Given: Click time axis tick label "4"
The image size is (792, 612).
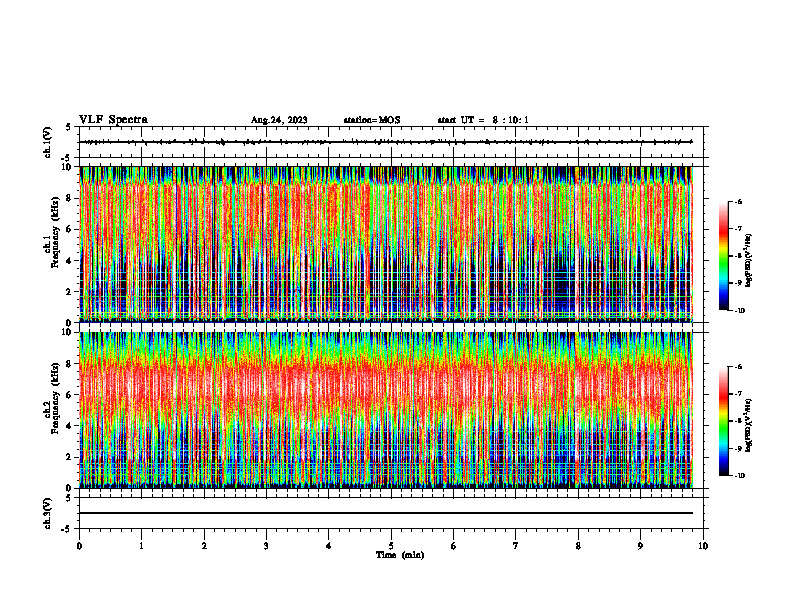Looking at the screenshot, I should tap(329, 546).
